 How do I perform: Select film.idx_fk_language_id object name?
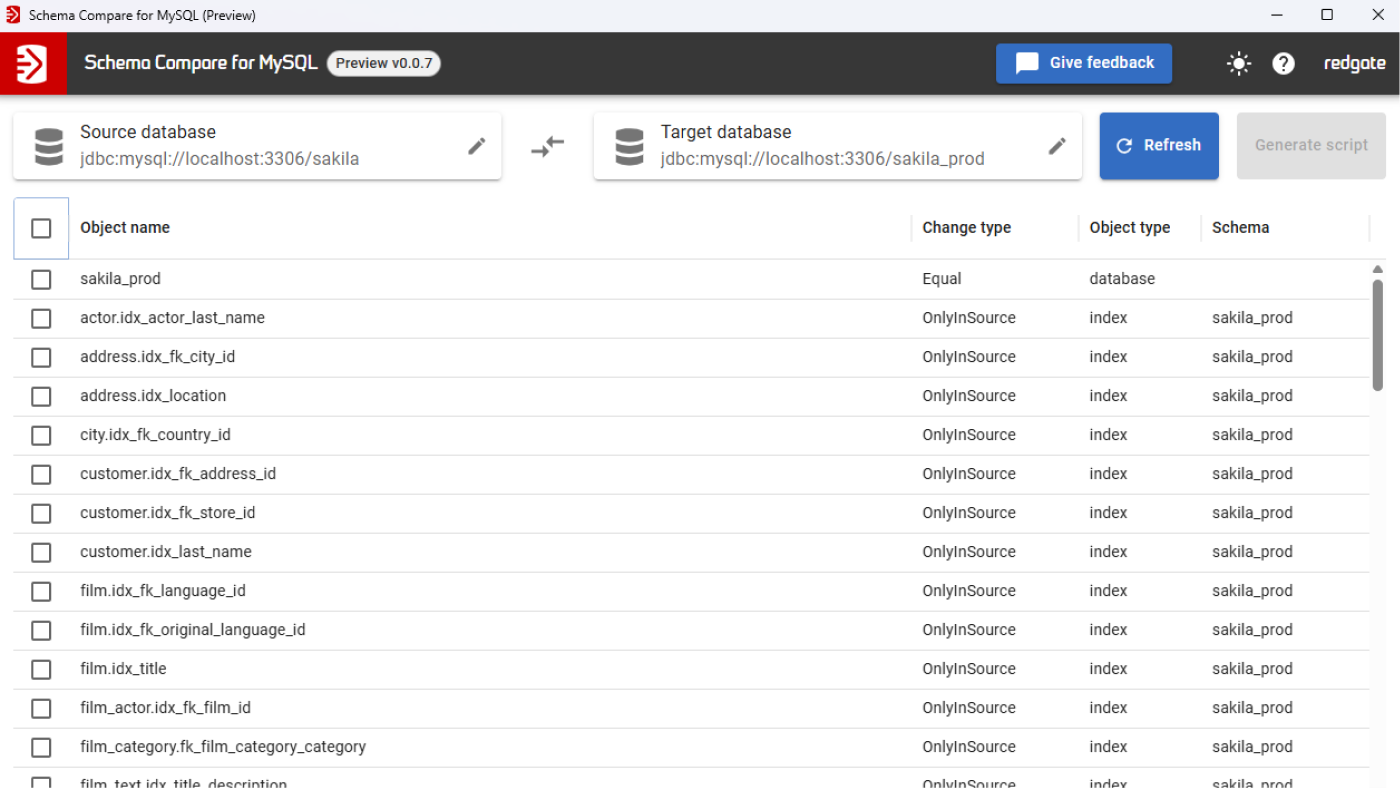click(x=163, y=591)
